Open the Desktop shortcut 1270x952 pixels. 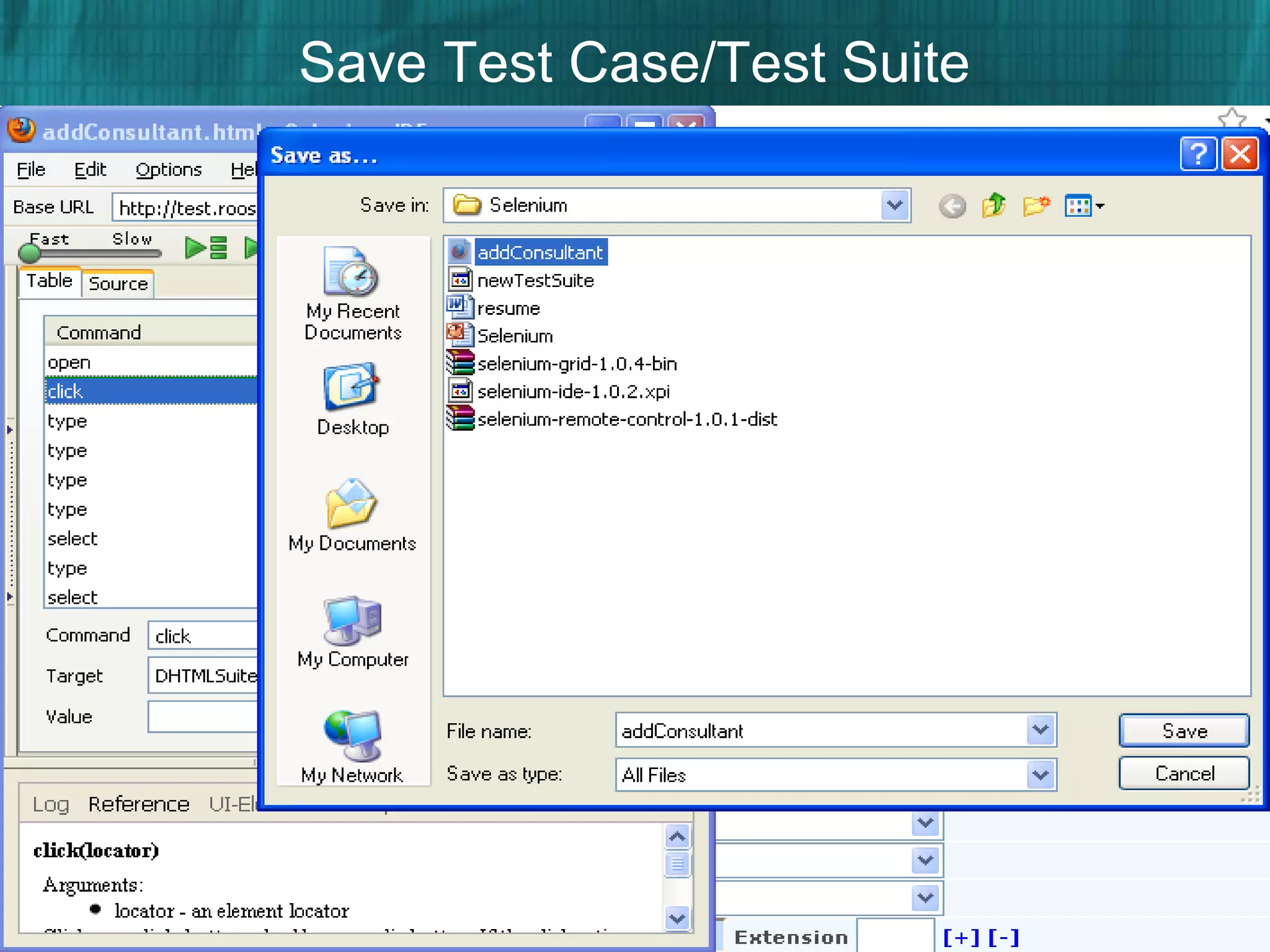[353, 400]
